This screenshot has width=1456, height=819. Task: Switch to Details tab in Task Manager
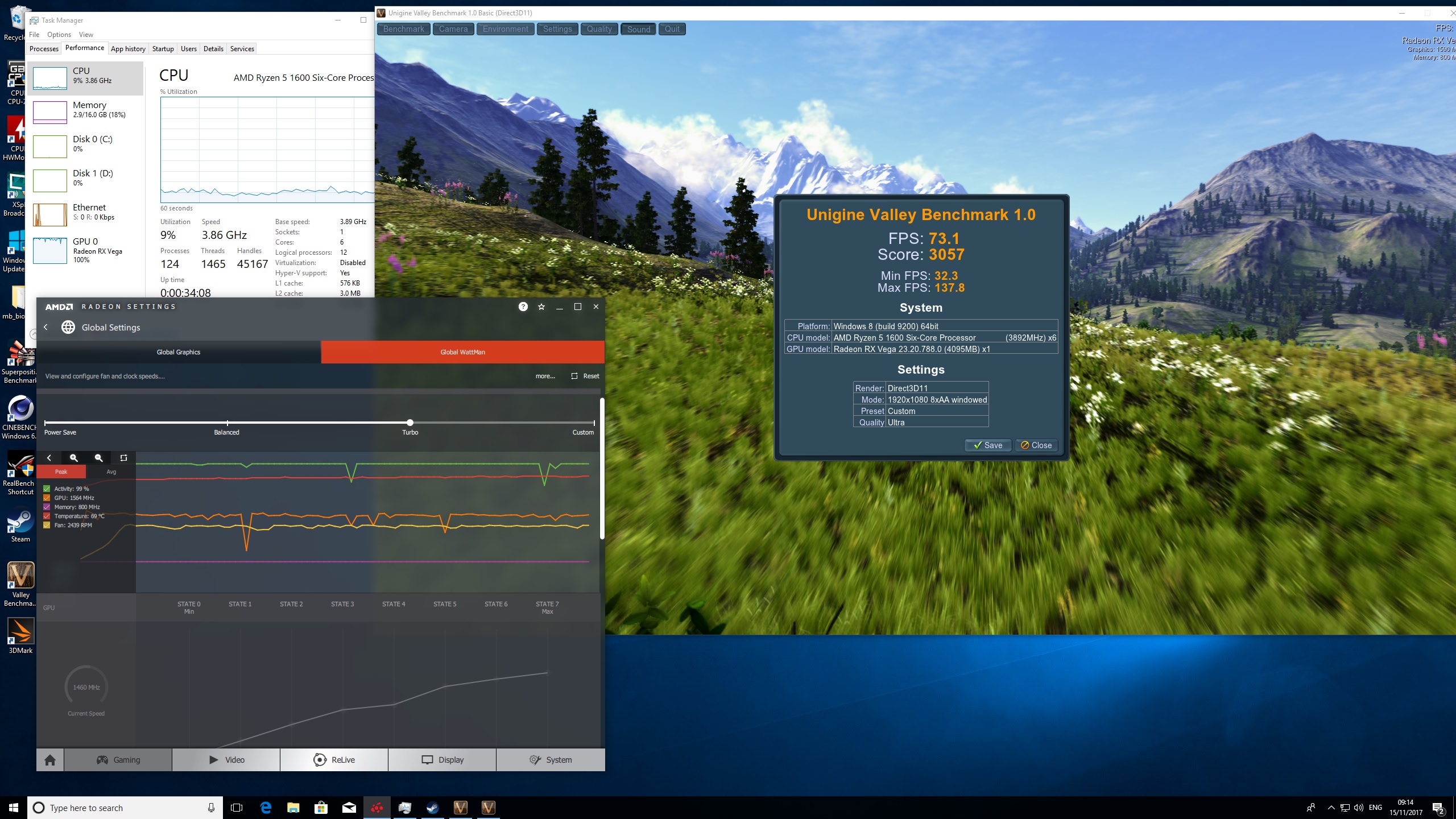pos(213,49)
